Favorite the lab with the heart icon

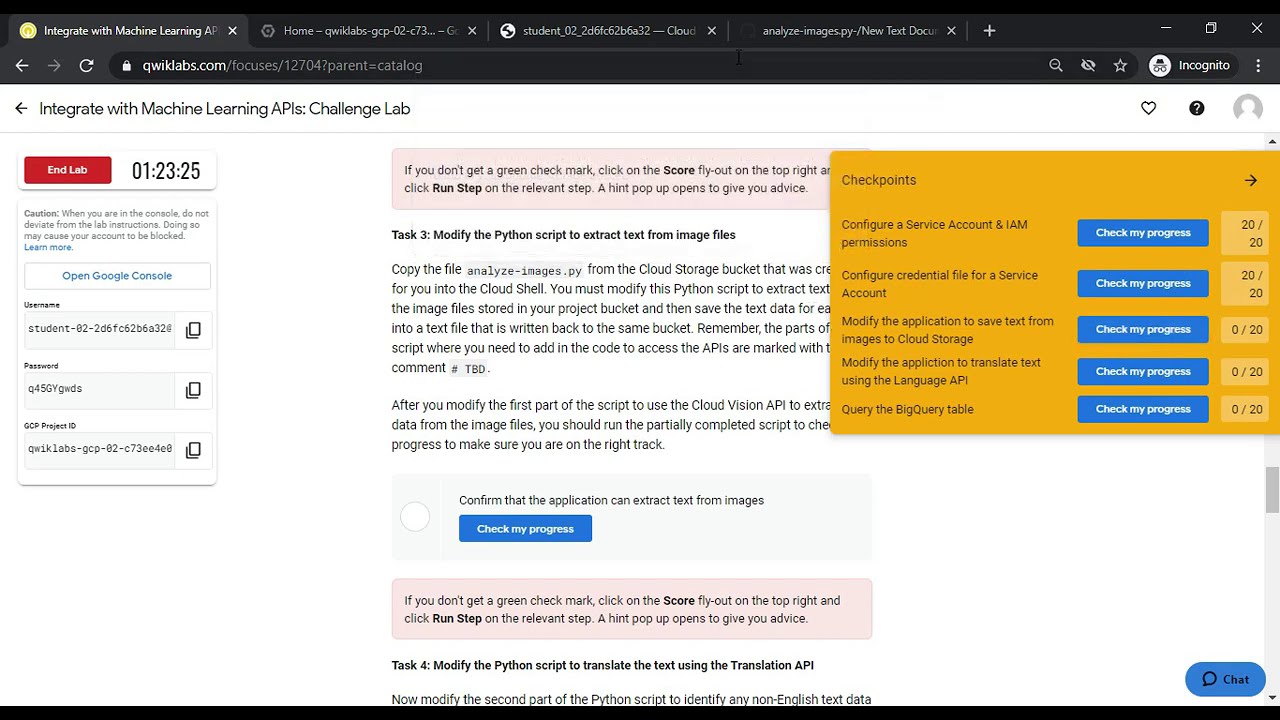(1148, 108)
